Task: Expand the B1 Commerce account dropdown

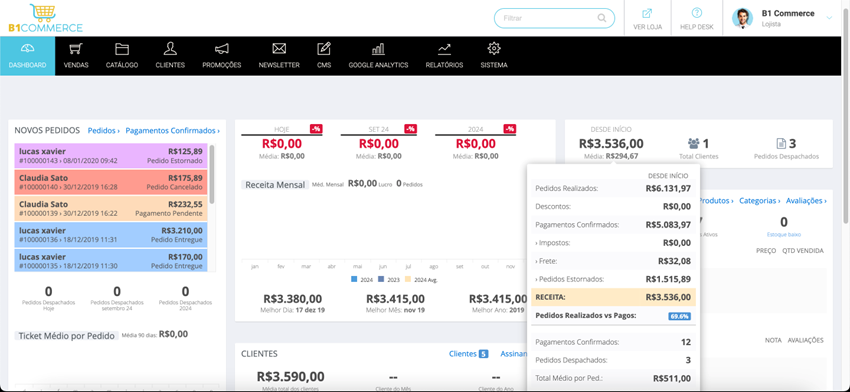Action: click(829, 18)
